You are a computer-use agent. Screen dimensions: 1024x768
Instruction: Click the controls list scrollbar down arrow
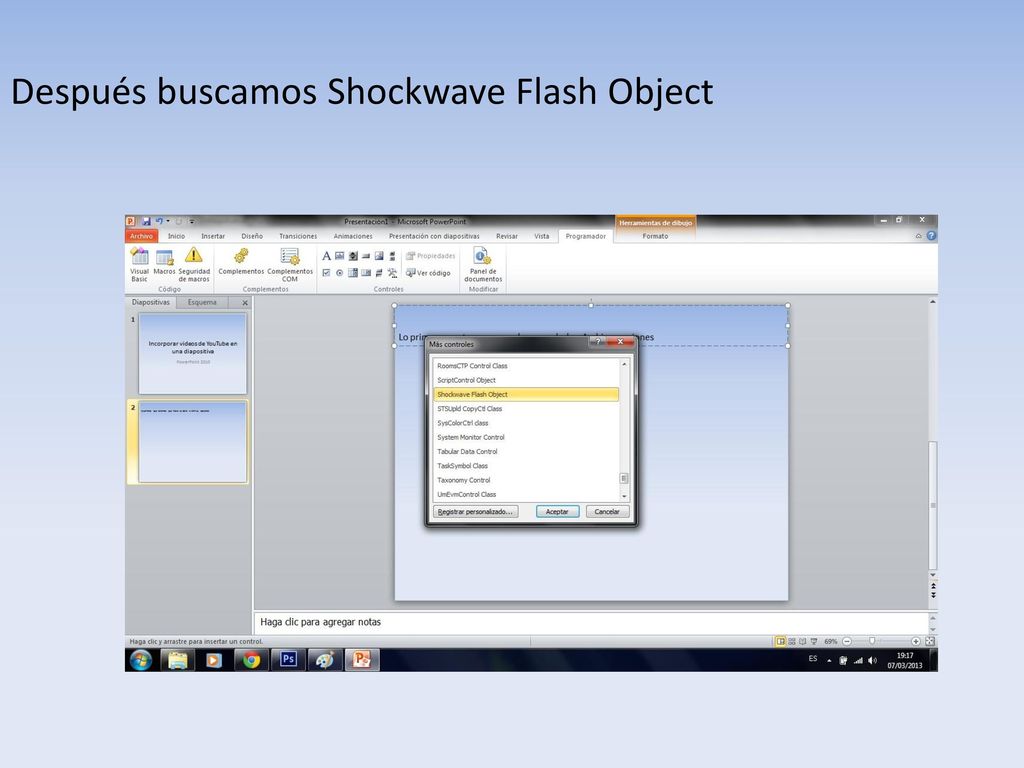click(624, 496)
